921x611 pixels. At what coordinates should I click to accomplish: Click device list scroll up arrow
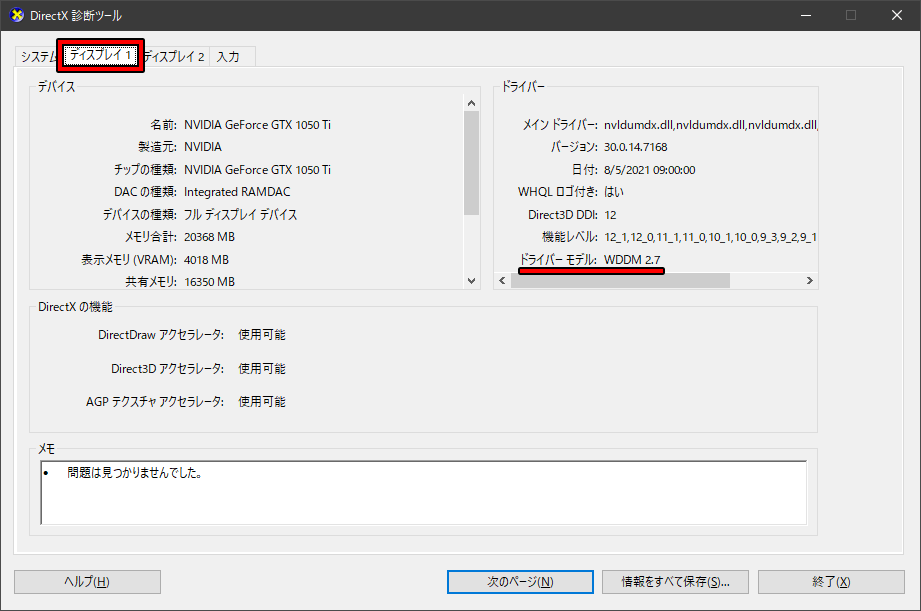tap(471, 103)
